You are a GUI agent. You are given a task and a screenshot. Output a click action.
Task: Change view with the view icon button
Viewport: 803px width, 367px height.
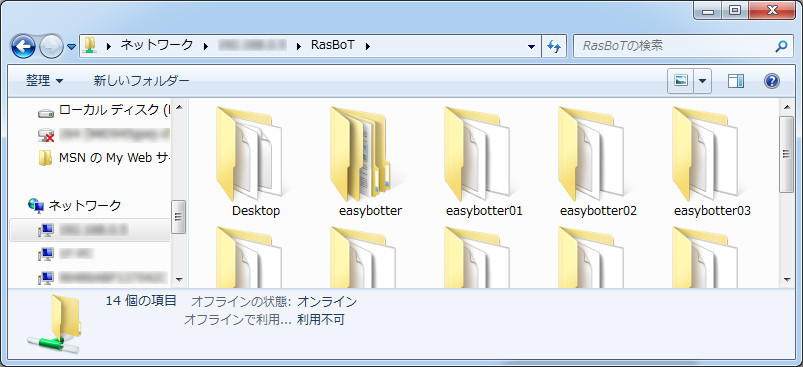pos(681,81)
